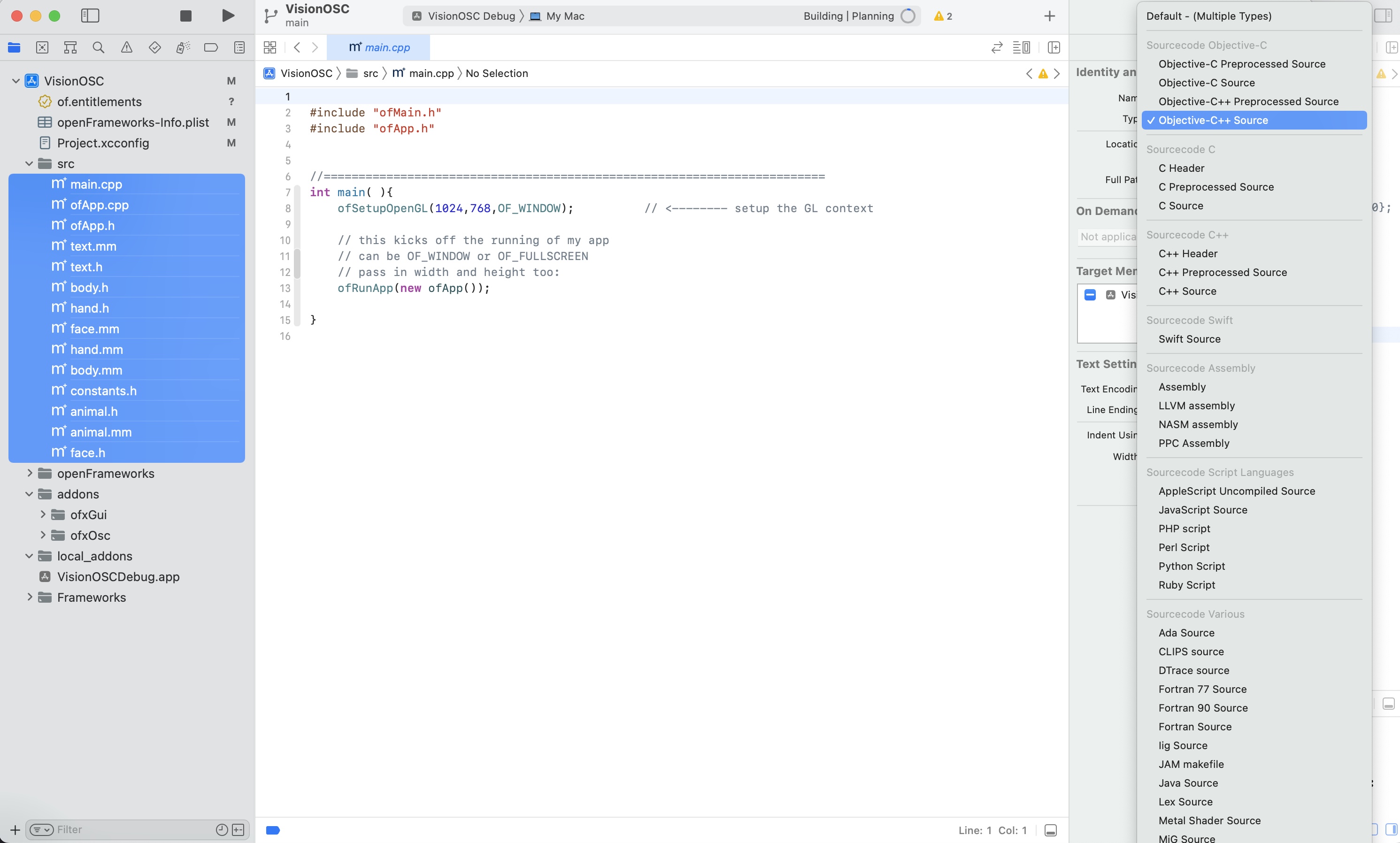
Task: Choose C++ Source from type menu
Action: point(1187,291)
